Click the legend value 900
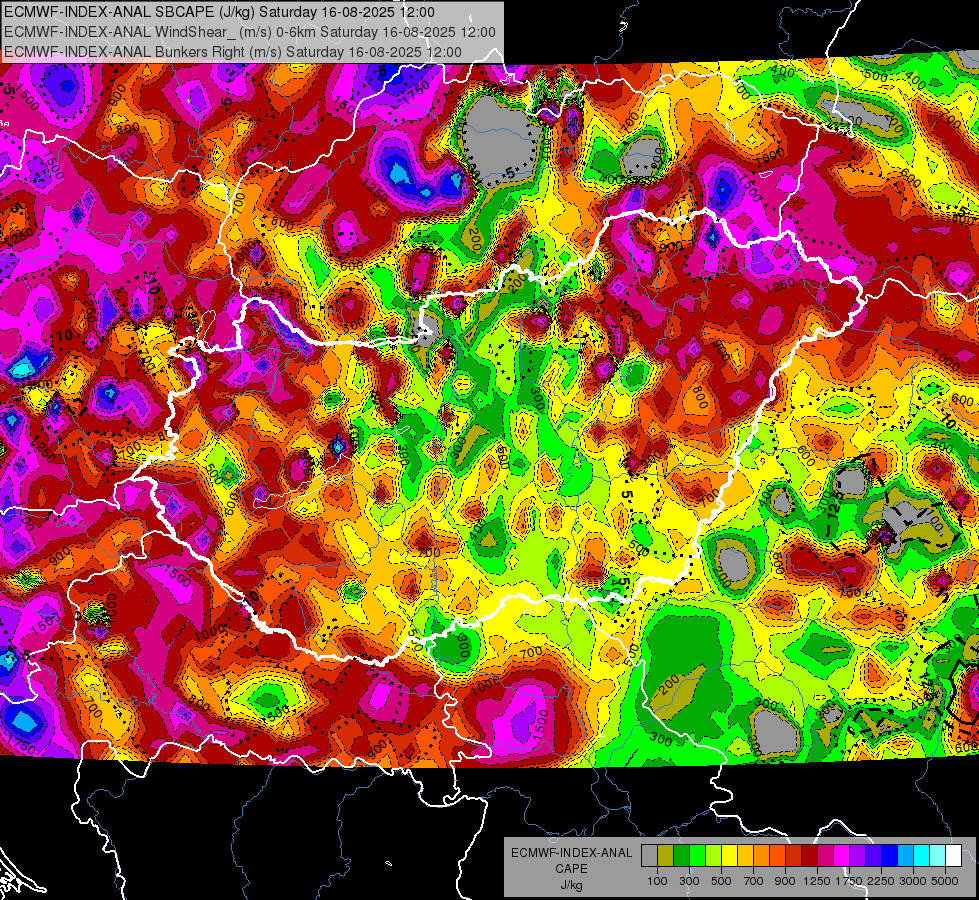 click(x=785, y=881)
